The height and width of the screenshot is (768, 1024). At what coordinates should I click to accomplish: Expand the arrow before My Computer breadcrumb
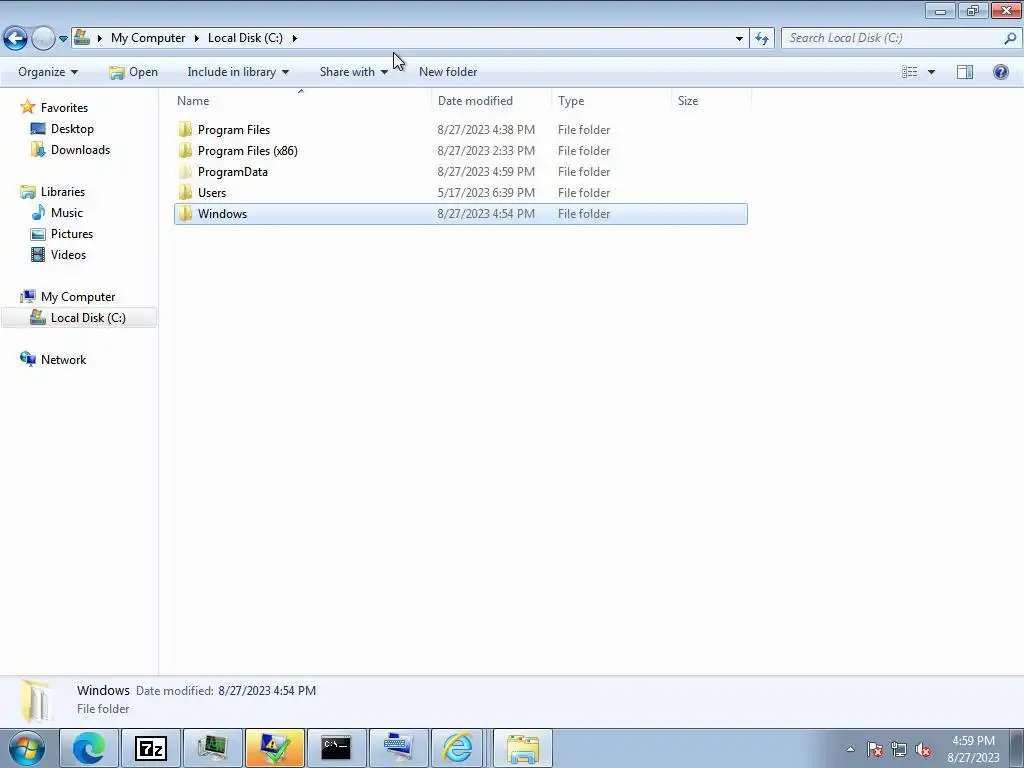[100, 38]
